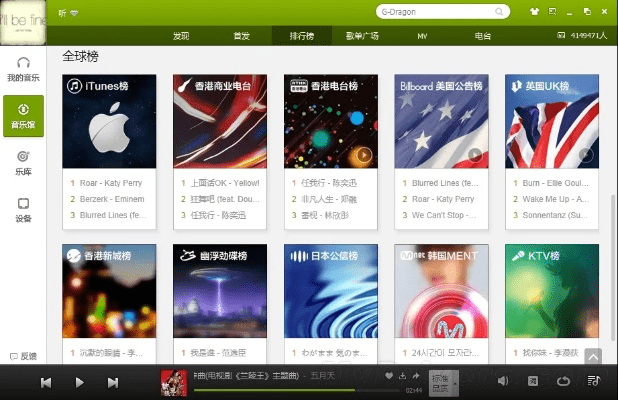Switch to the 排行榜 tab
The height and width of the screenshot is (400, 618).
(x=302, y=36)
